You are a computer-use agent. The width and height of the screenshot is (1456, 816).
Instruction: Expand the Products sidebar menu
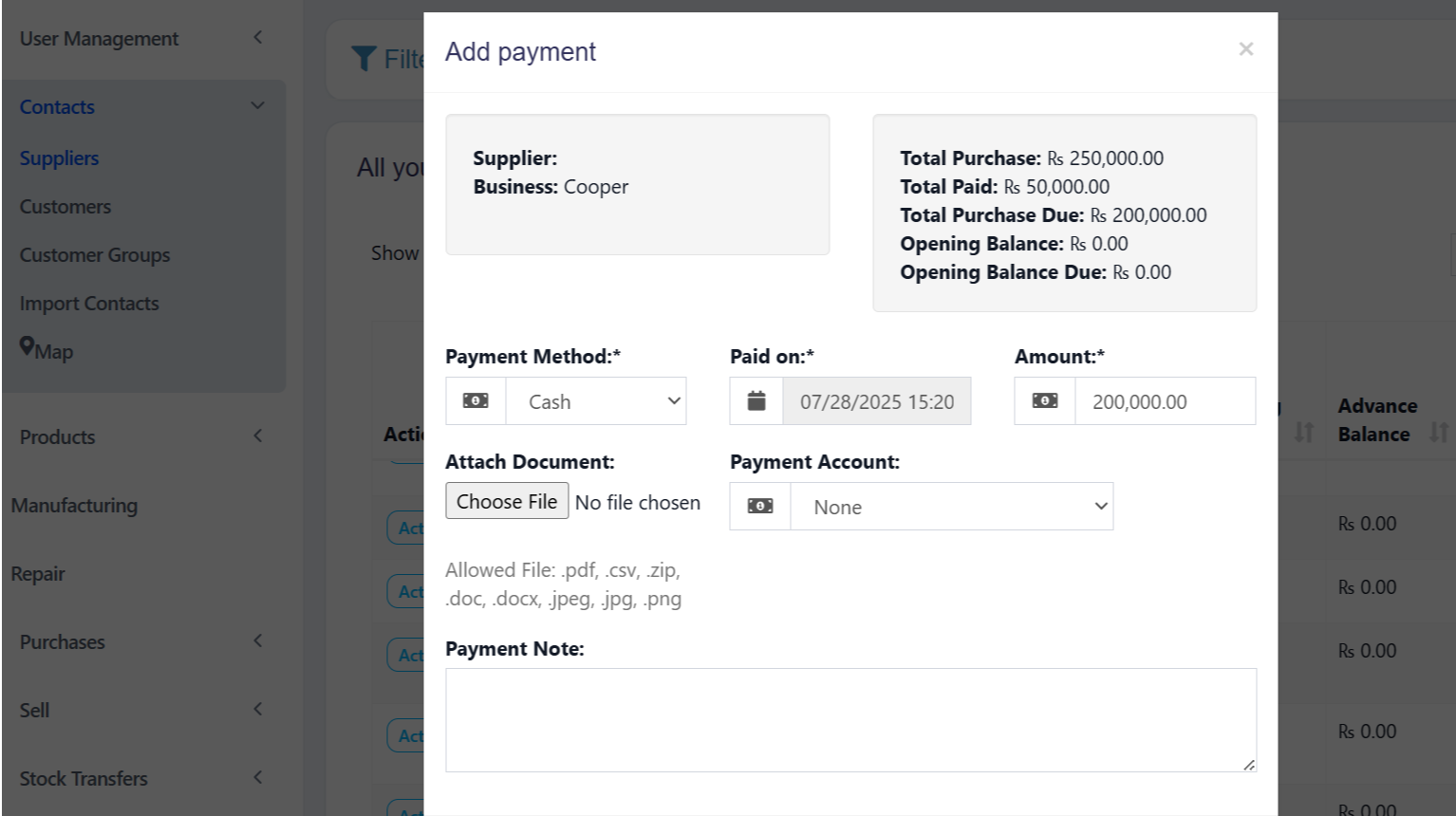(142, 437)
